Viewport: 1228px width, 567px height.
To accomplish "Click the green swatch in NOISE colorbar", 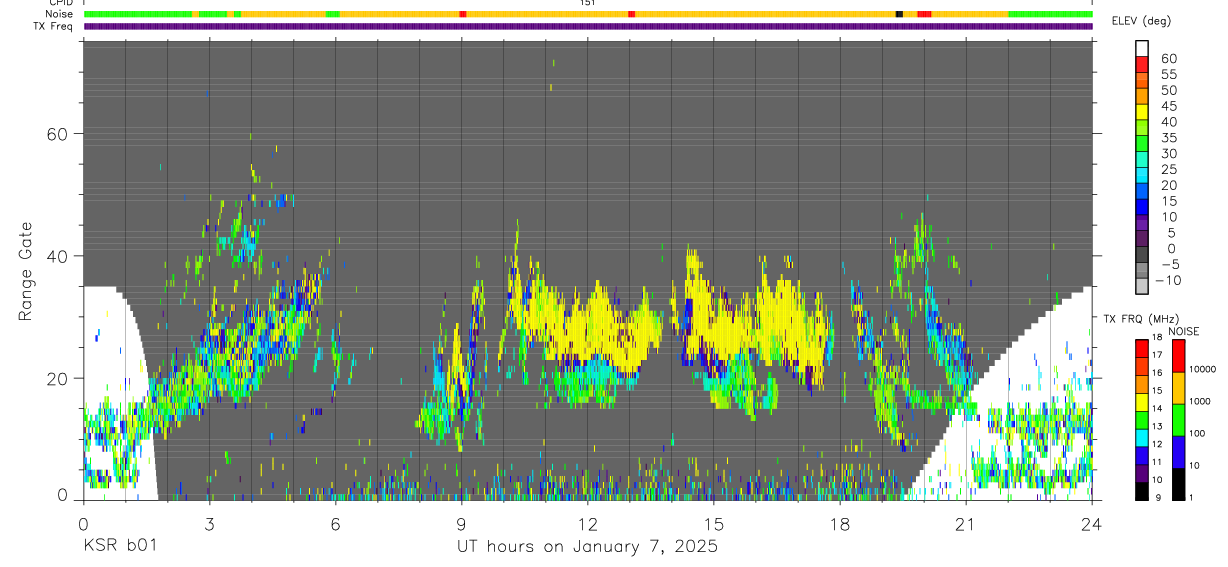I will click(x=1178, y=420).
